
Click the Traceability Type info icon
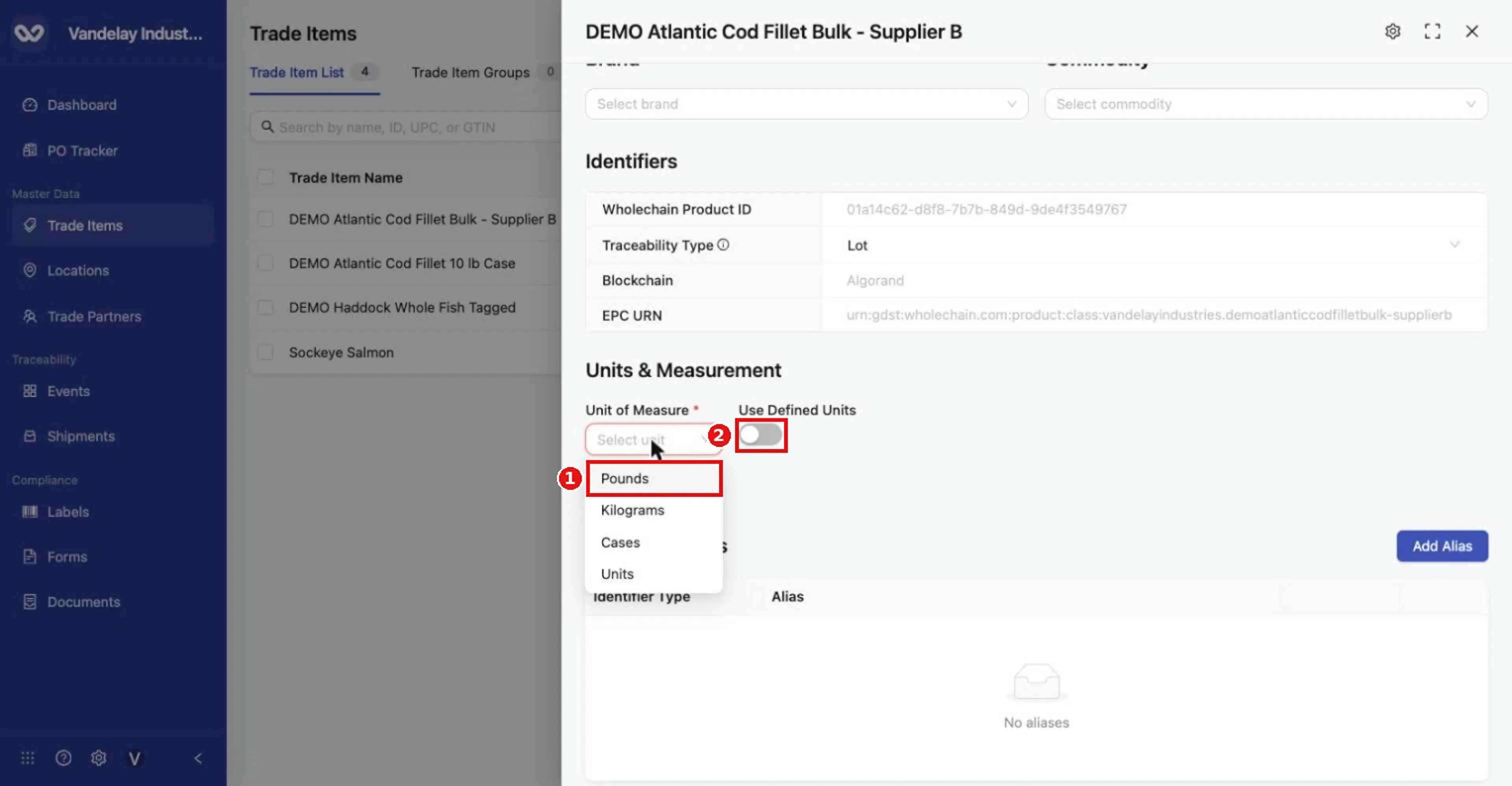[x=723, y=245]
